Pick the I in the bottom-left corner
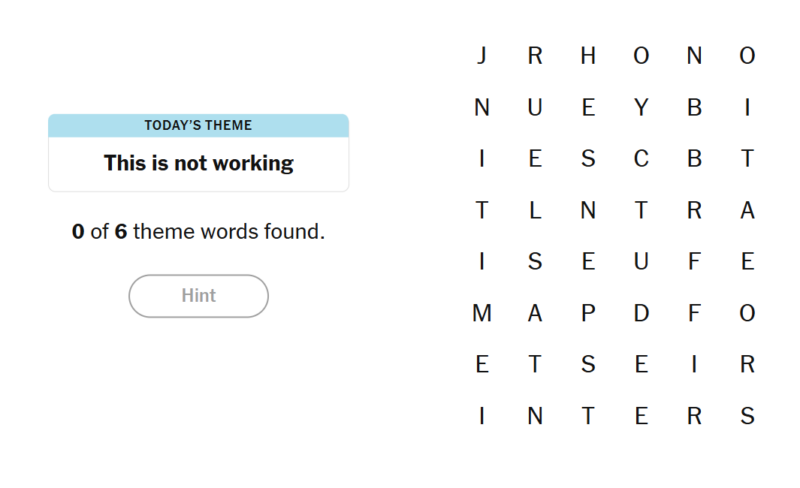Image resolution: width=800 pixels, height=488 pixels. pos(482,417)
